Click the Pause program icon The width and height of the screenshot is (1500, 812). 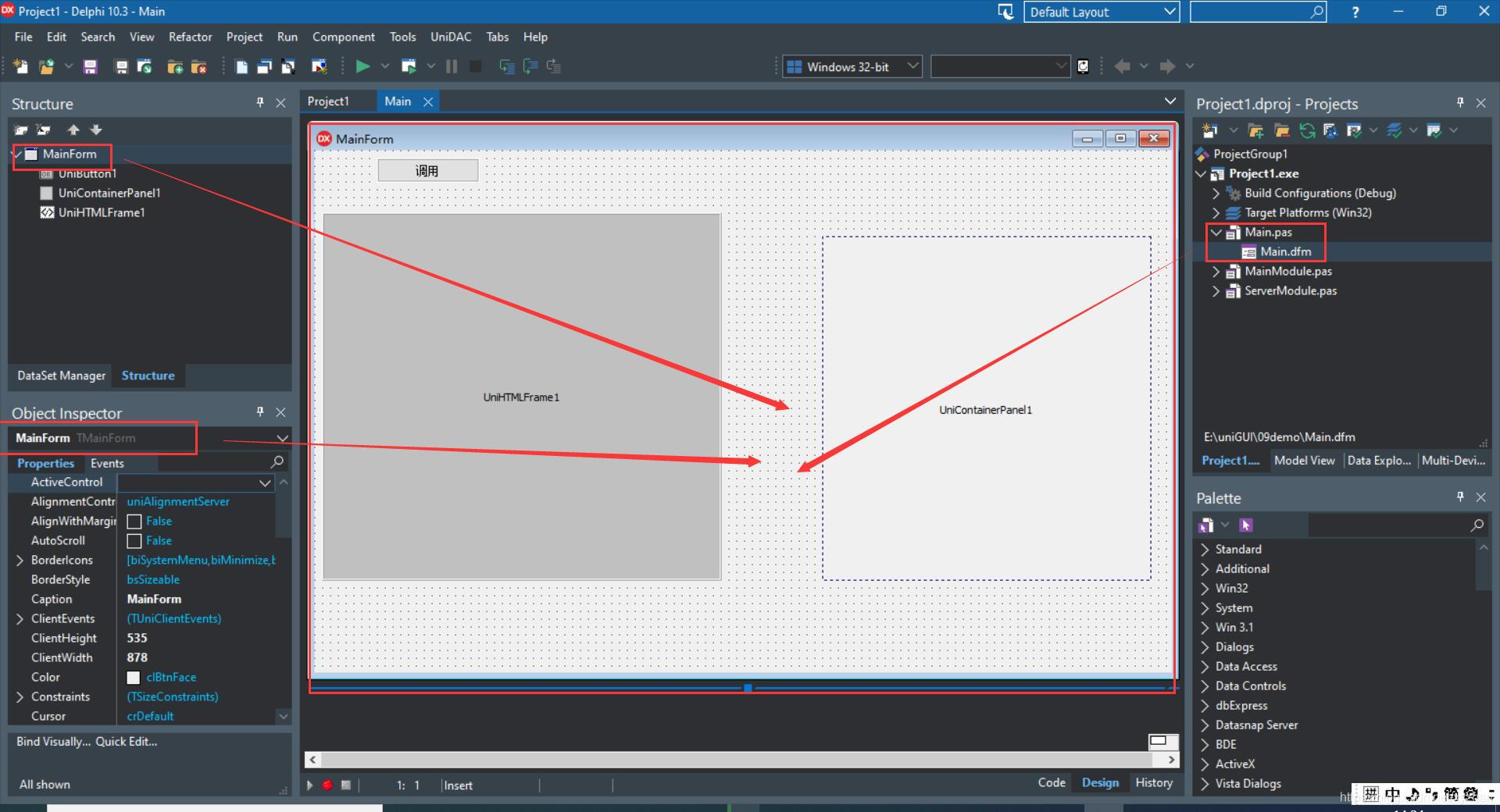pos(452,66)
